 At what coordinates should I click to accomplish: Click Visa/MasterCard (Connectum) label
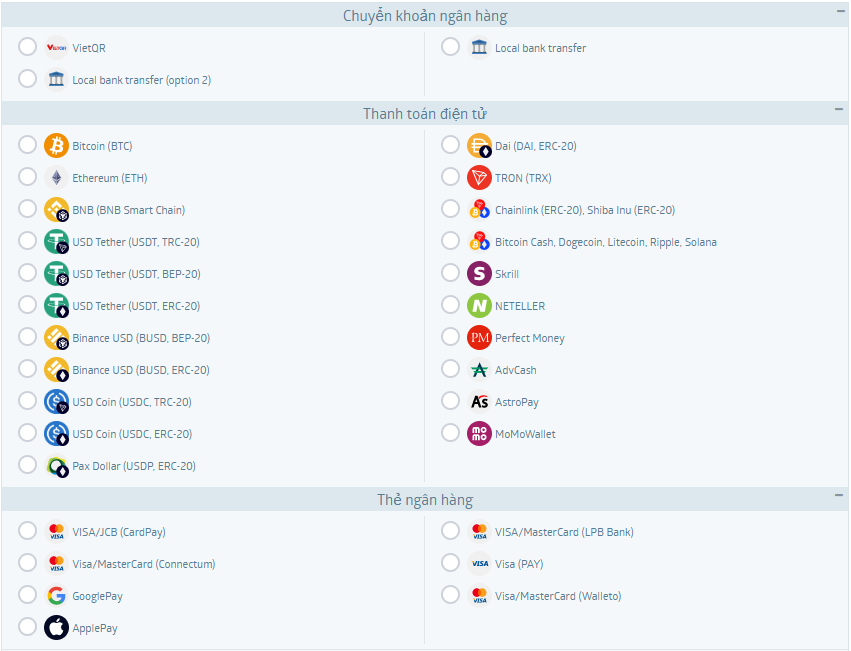click(x=144, y=564)
